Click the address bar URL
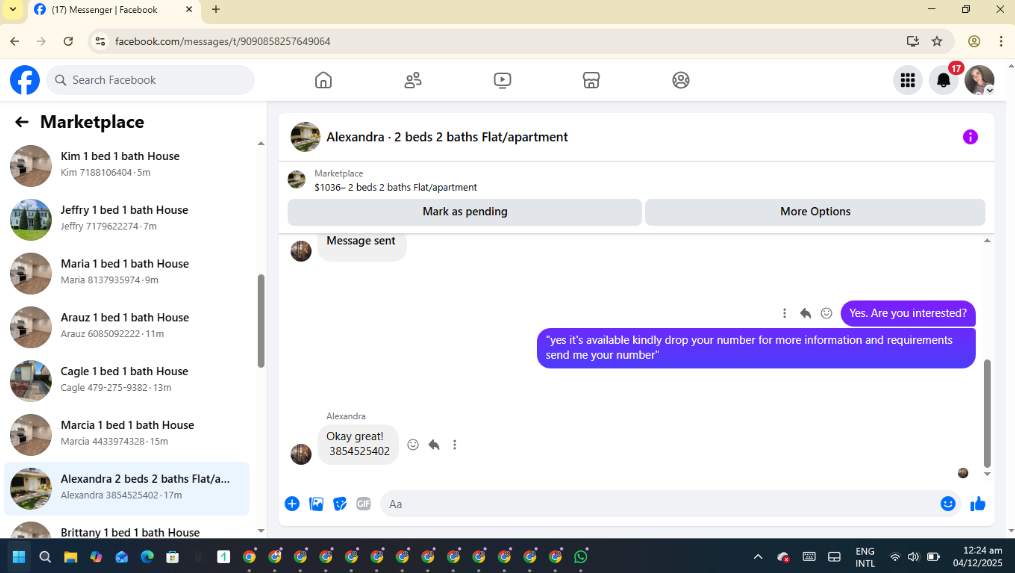This screenshot has height=573, width=1015. [223, 41]
